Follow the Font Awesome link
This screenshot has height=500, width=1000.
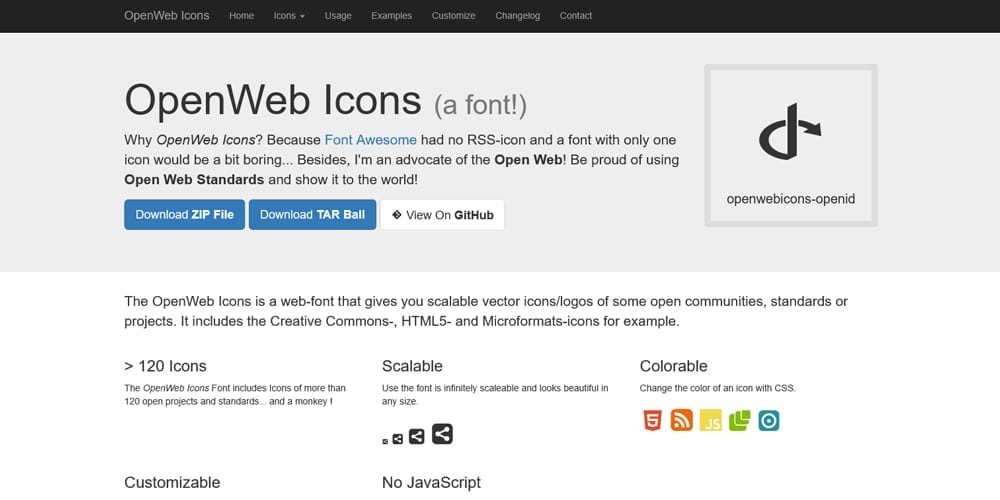(x=371, y=140)
